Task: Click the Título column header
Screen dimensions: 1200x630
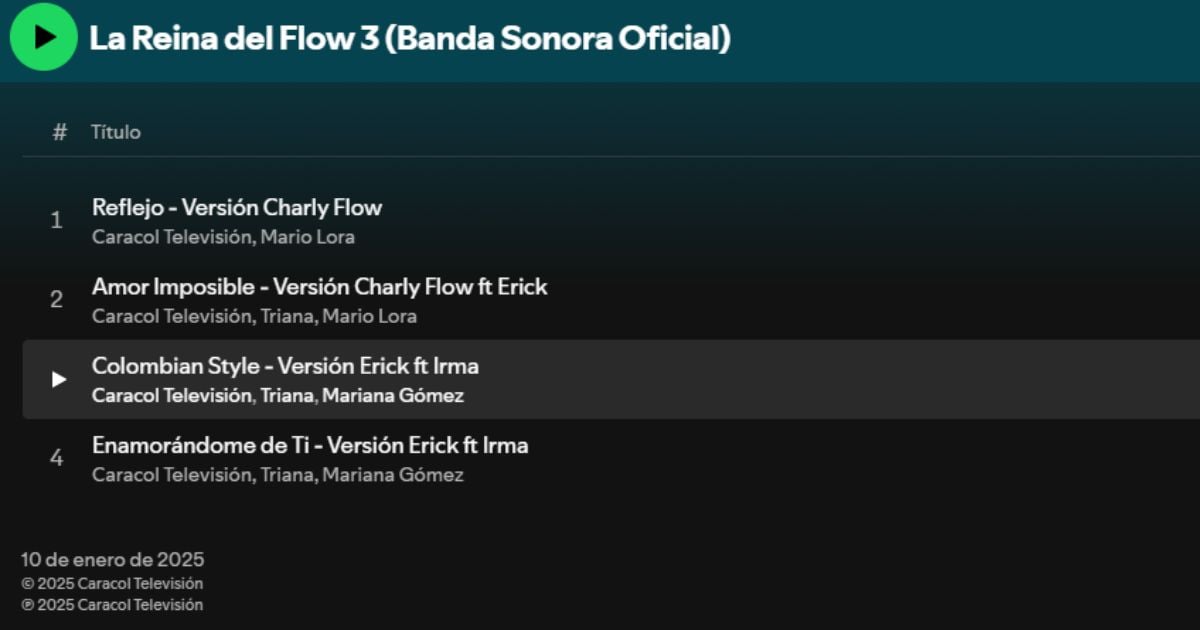Action: [x=116, y=132]
